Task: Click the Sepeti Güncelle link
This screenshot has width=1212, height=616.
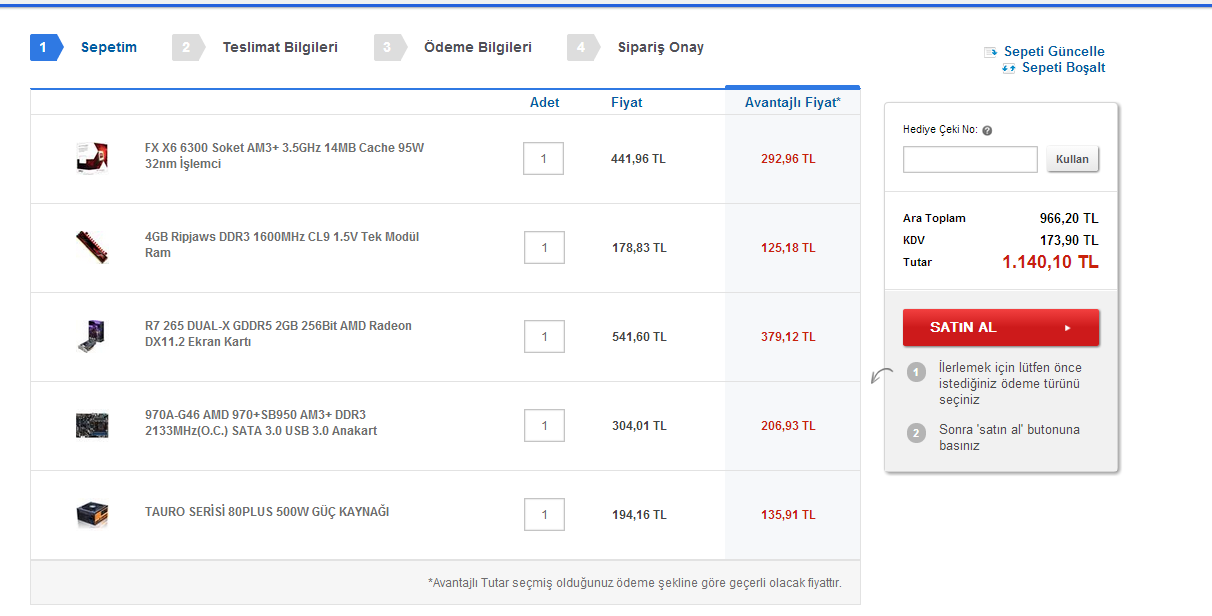Action: point(1054,52)
